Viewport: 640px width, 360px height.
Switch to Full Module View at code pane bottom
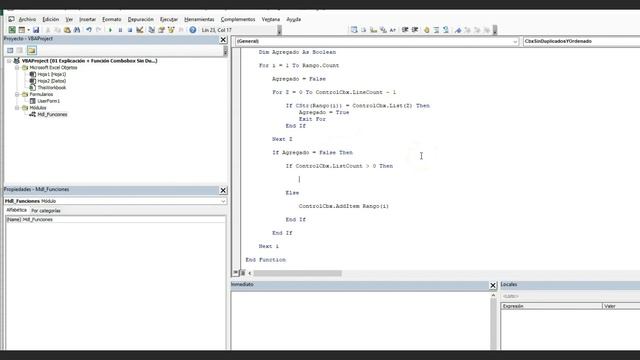[242, 273]
